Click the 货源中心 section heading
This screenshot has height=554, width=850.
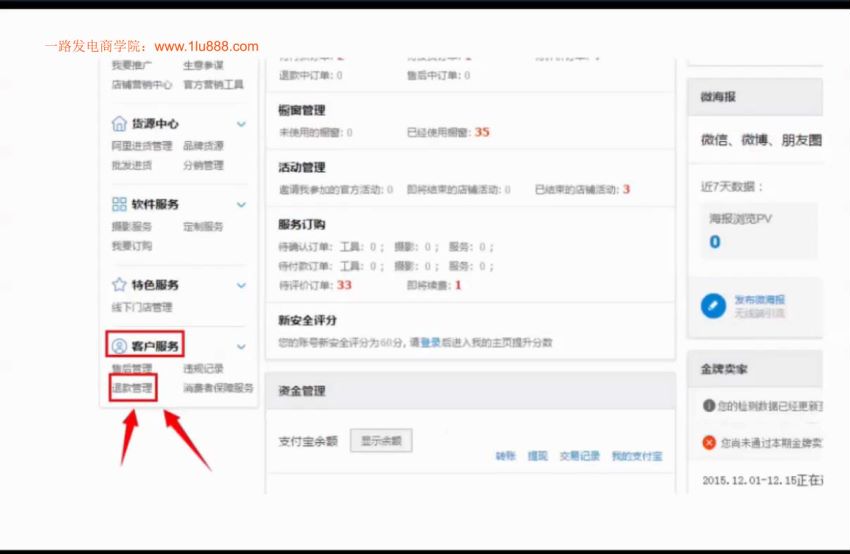[155, 124]
